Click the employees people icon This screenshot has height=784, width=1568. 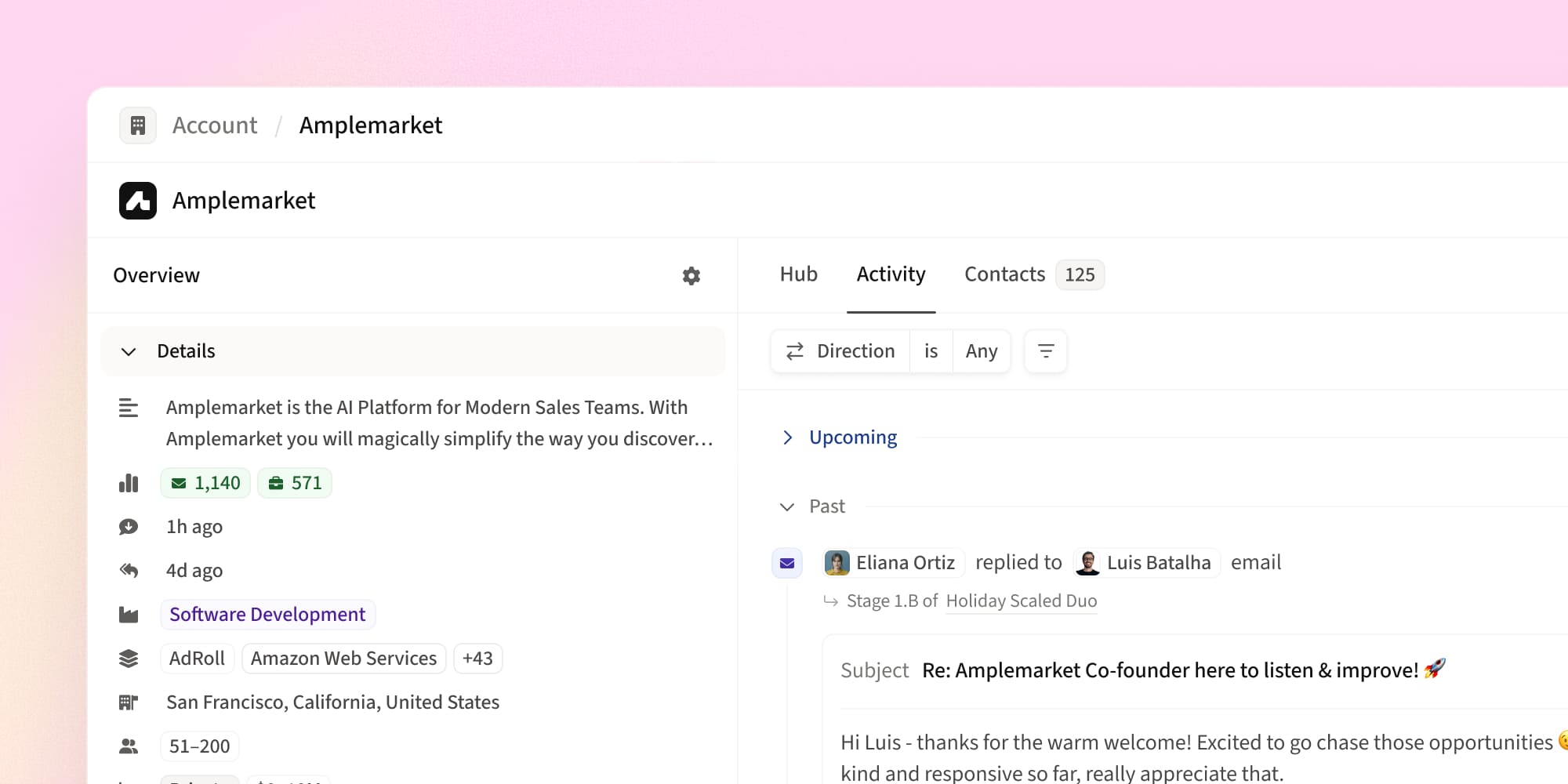coord(129,746)
